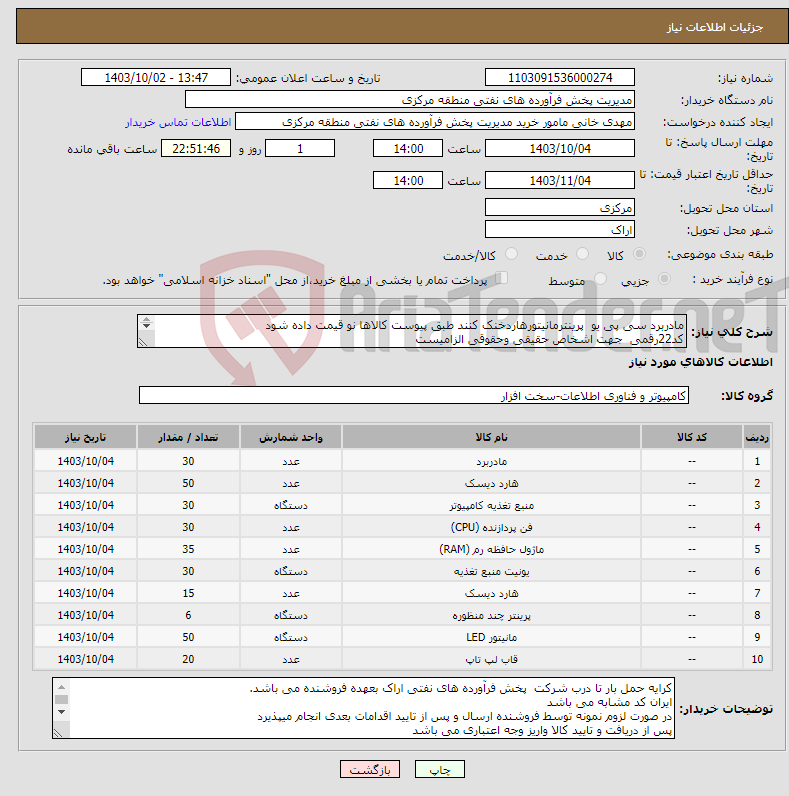Click down arrow in شرح کلی نیاز box

(147, 325)
